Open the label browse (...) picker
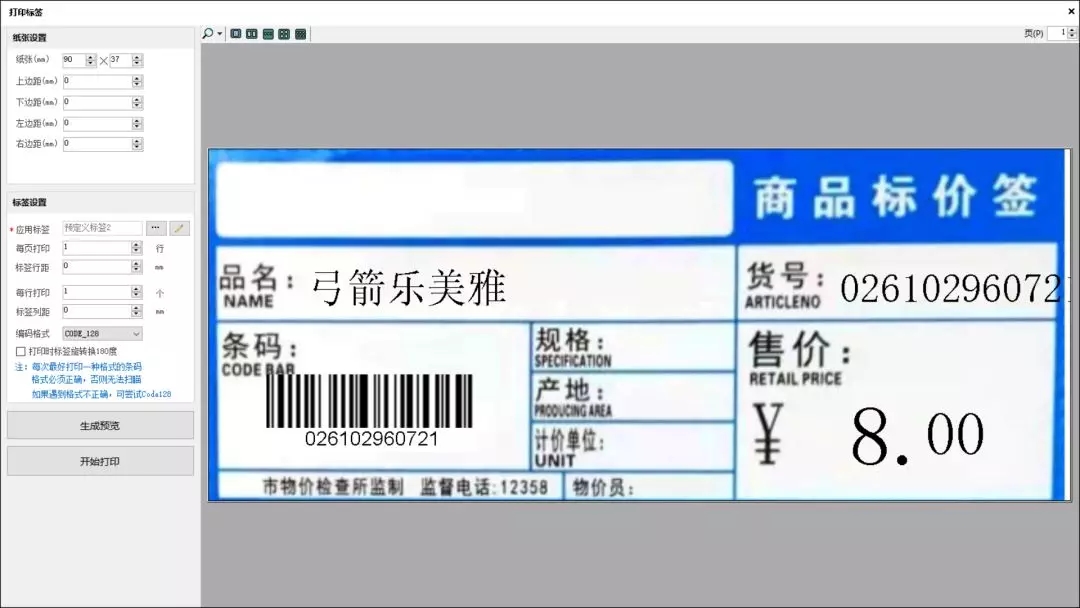This screenshot has height=608, width=1080. [x=156, y=228]
